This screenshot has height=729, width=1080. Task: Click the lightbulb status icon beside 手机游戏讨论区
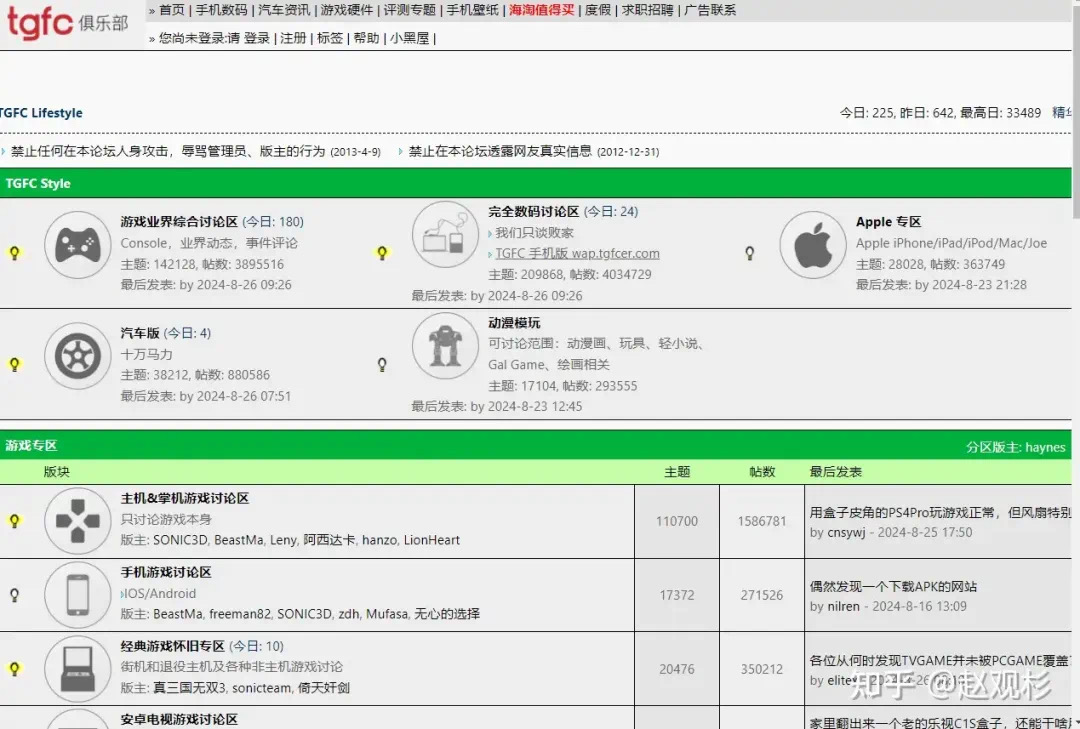pos(14,595)
